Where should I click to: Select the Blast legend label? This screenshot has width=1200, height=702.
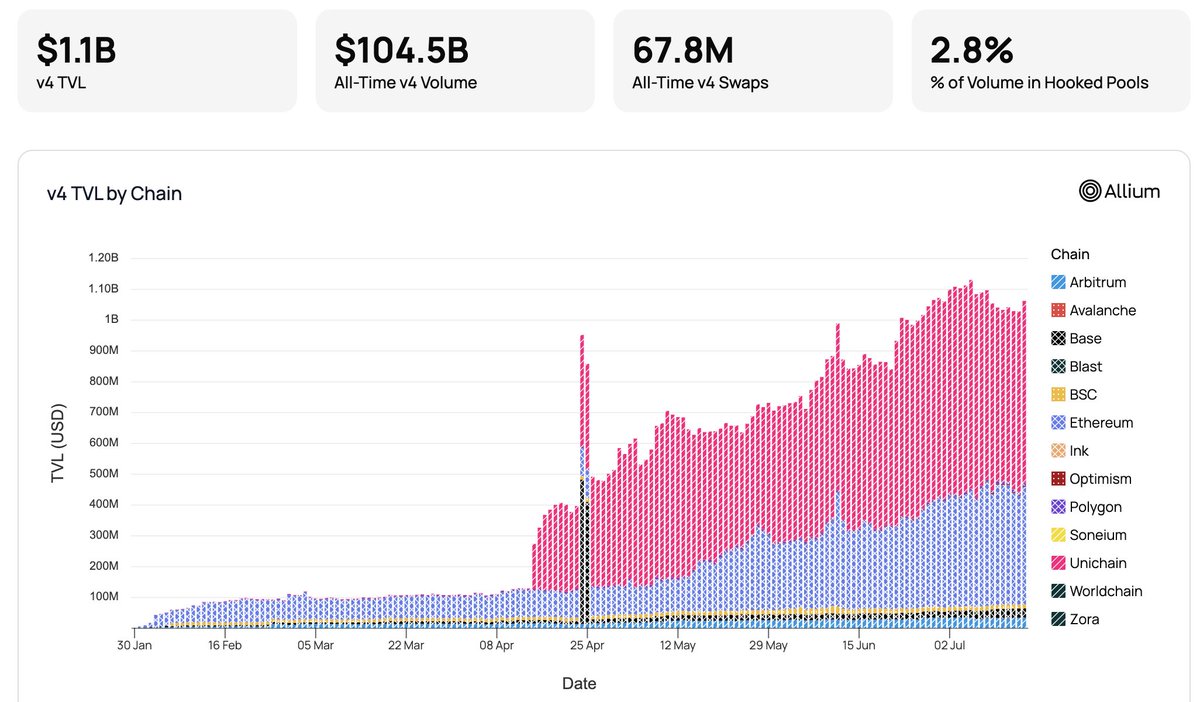(x=1086, y=367)
